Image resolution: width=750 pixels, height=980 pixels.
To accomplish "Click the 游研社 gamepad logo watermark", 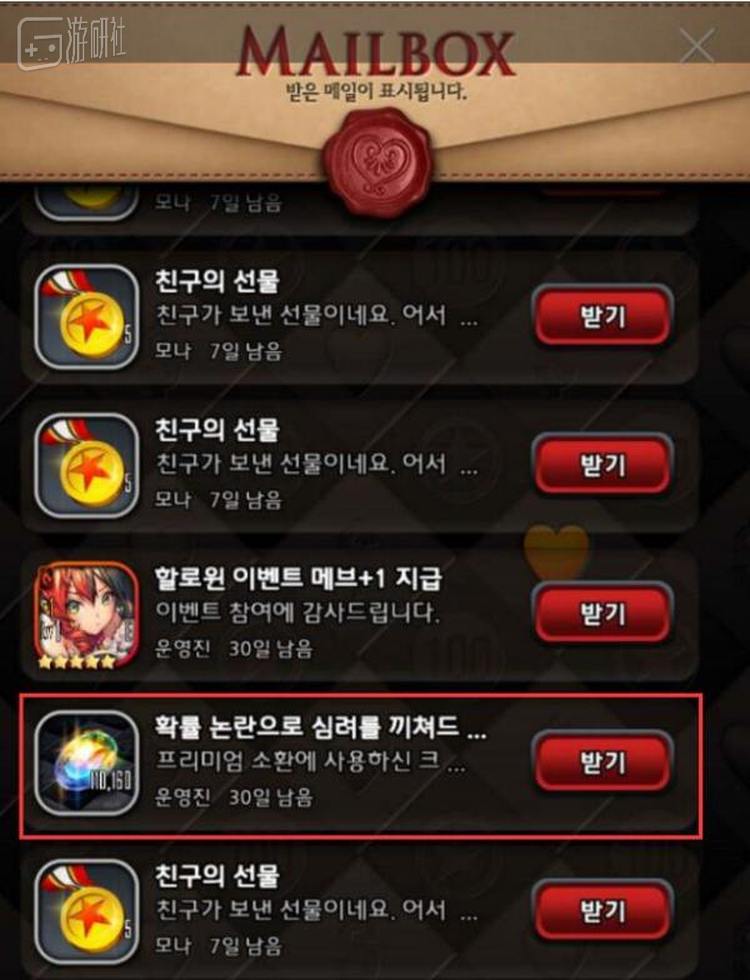I will pyautogui.click(x=71, y=42).
